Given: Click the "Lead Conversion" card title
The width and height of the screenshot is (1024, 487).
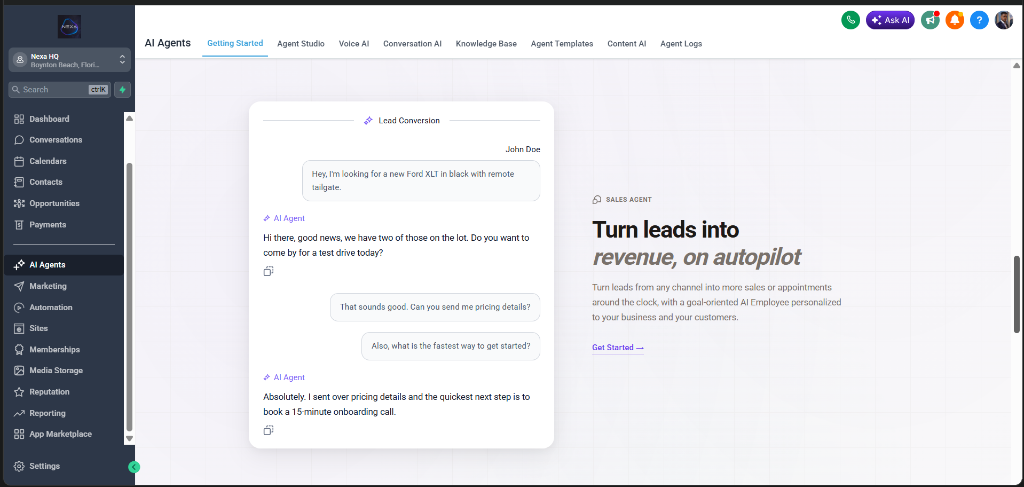Looking at the screenshot, I should (409, 120).
